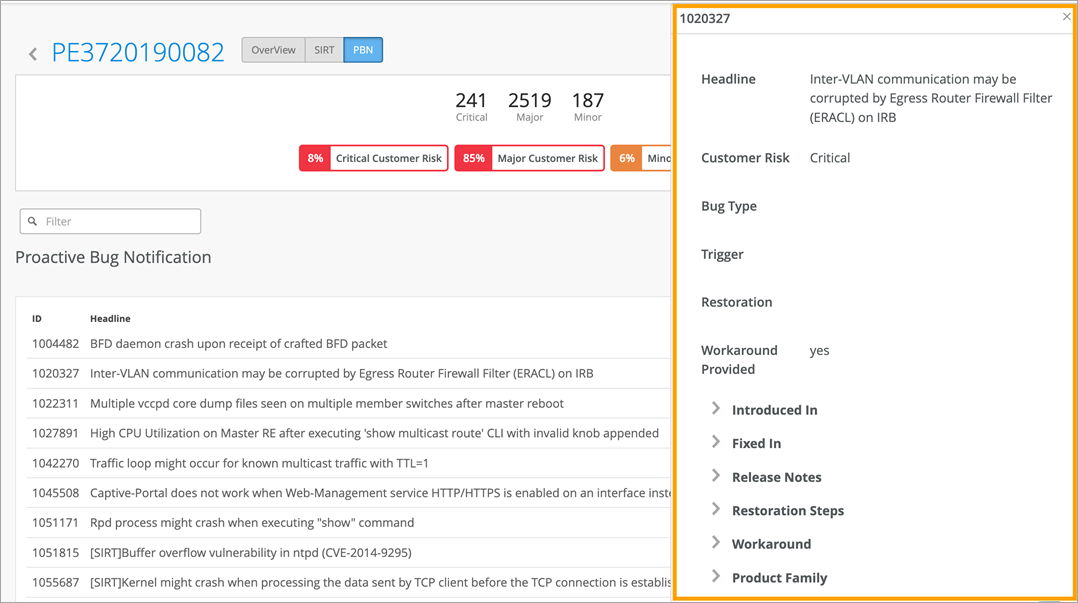Image resolution: width=1078 pixels, height=603 pixels.
Task: Expand the Workaround section chevron
Action: (x=716, y=543)
